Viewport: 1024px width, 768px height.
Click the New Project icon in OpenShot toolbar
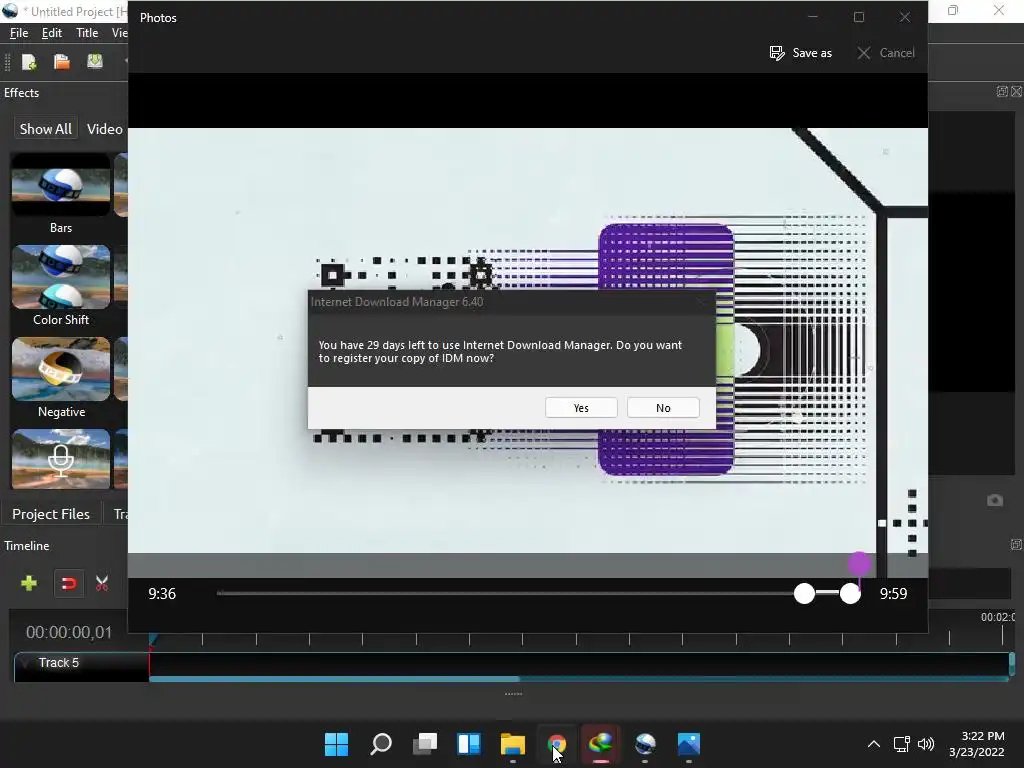[x=29, y=62]
